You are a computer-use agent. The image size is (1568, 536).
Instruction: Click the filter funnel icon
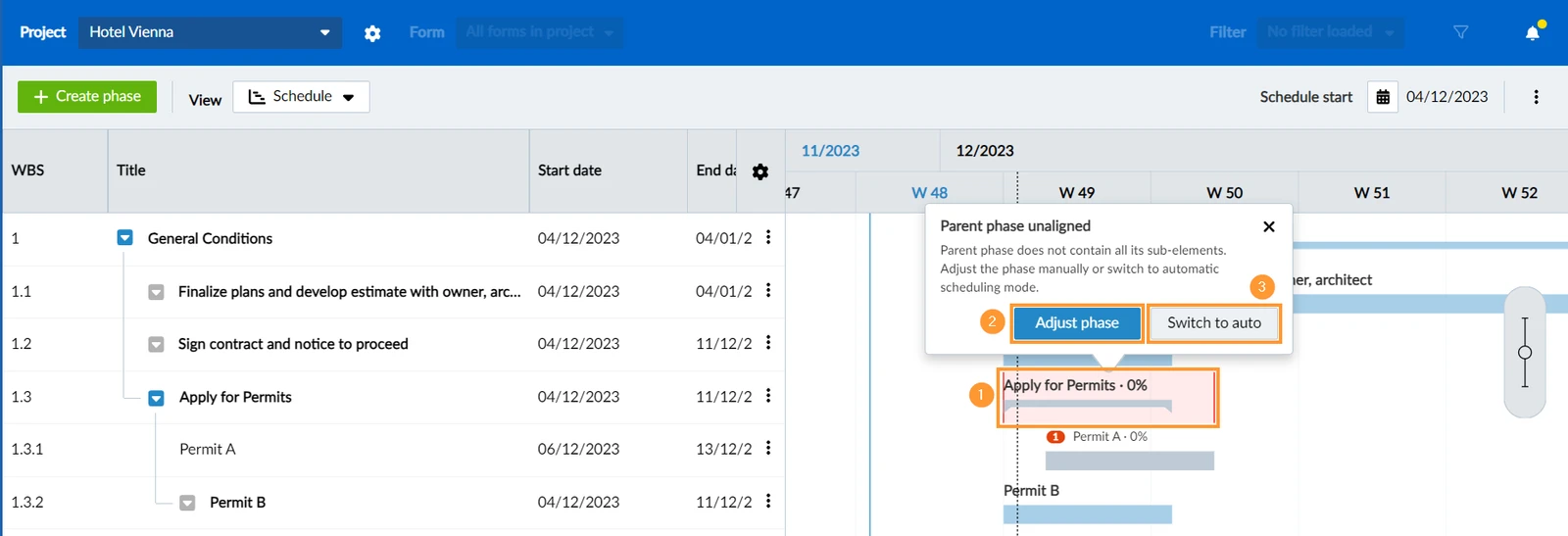1460,32
